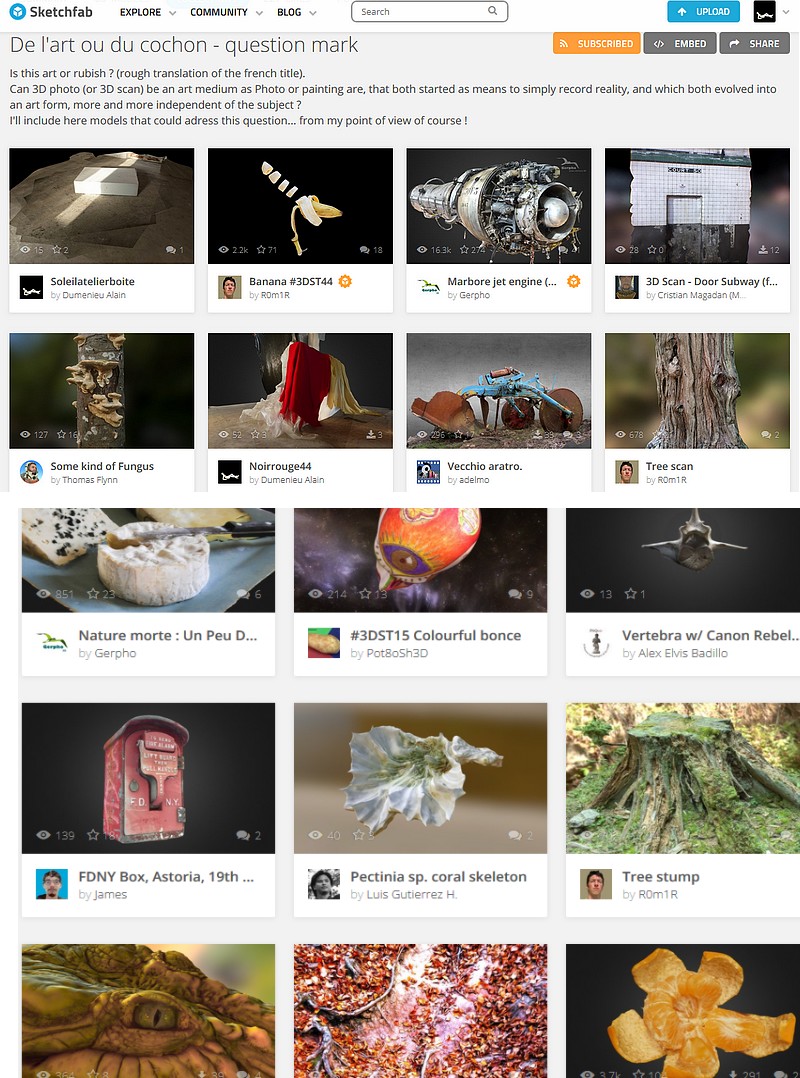
Task: Click star icon on the Banana thumbnail
Action: pyautogui.click(x=261, y=250)
